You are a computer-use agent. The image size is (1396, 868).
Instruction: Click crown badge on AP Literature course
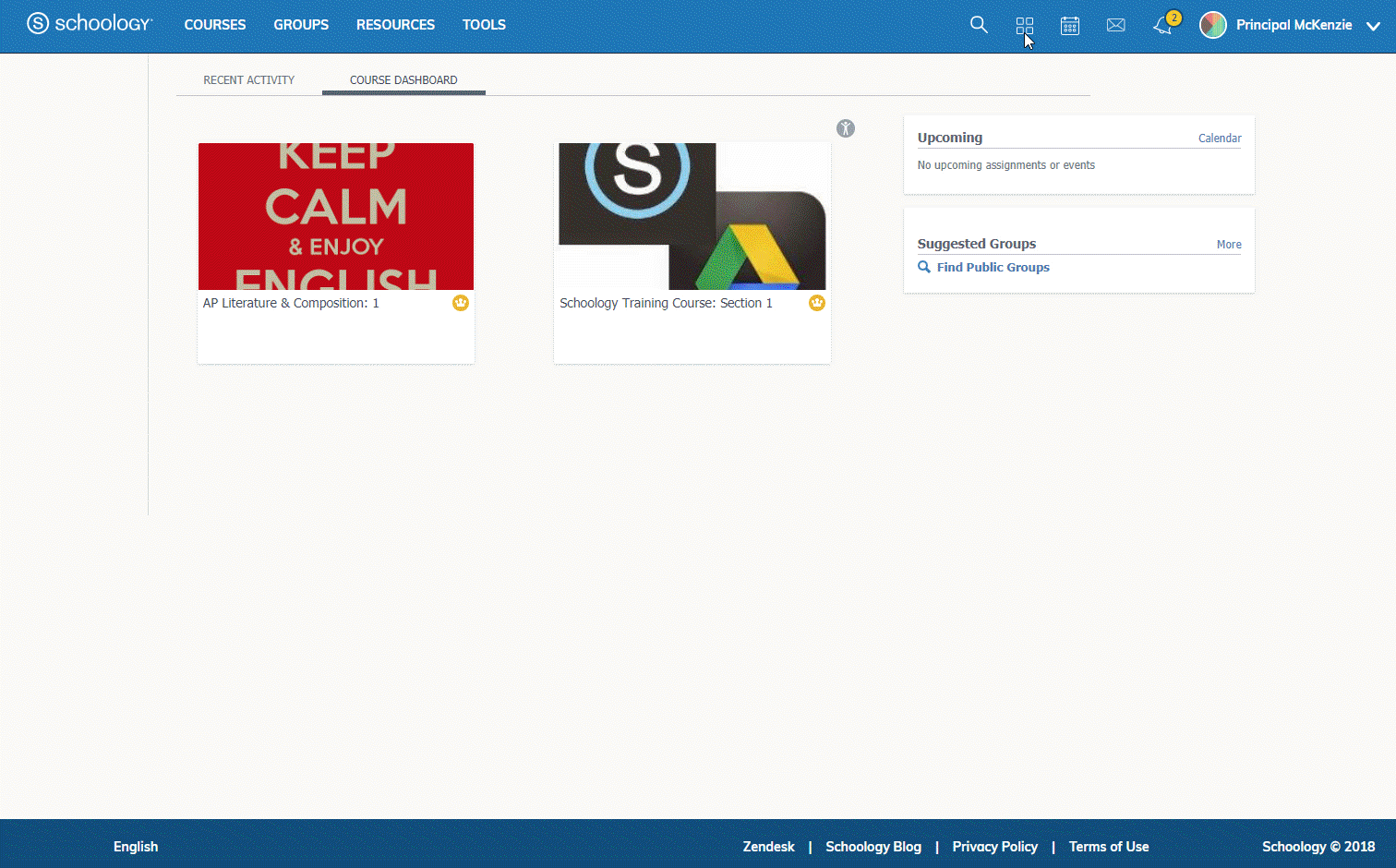click(x=460, y=303)
